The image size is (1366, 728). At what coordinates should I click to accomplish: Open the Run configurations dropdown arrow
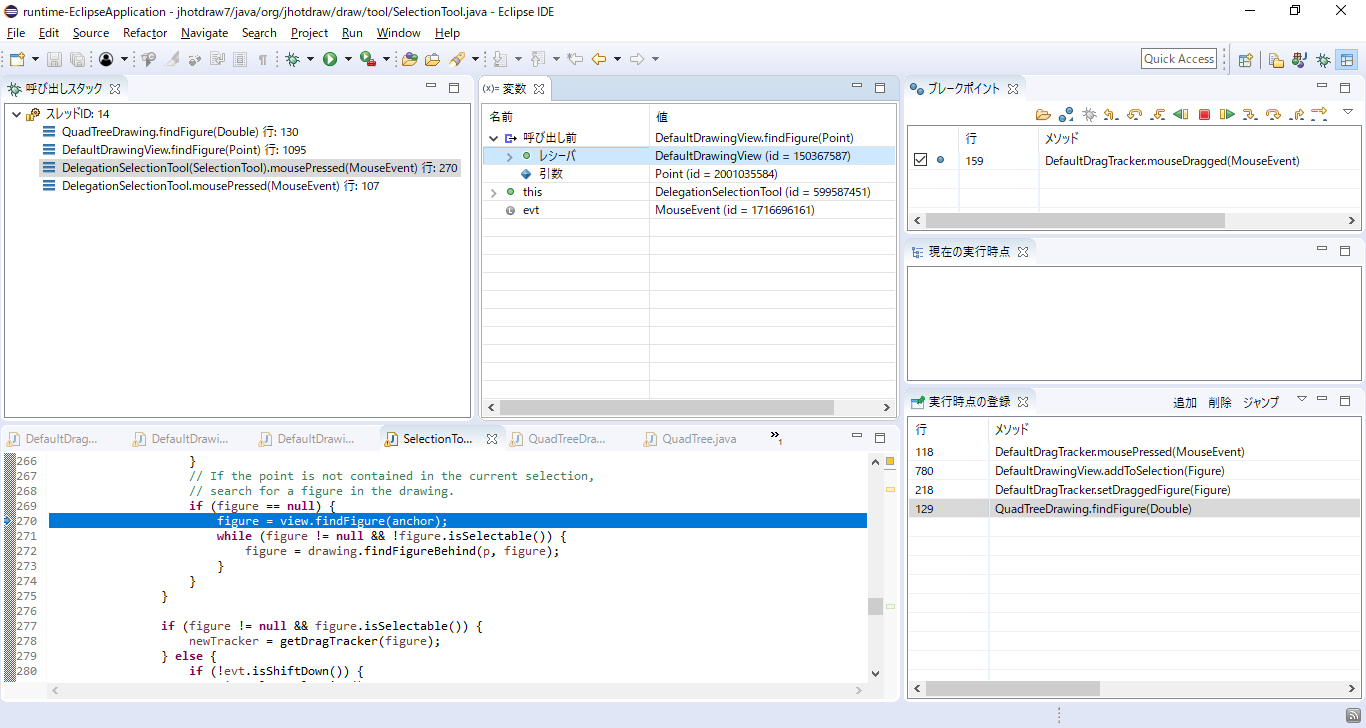pyautogui.click(x=348, y=59)
